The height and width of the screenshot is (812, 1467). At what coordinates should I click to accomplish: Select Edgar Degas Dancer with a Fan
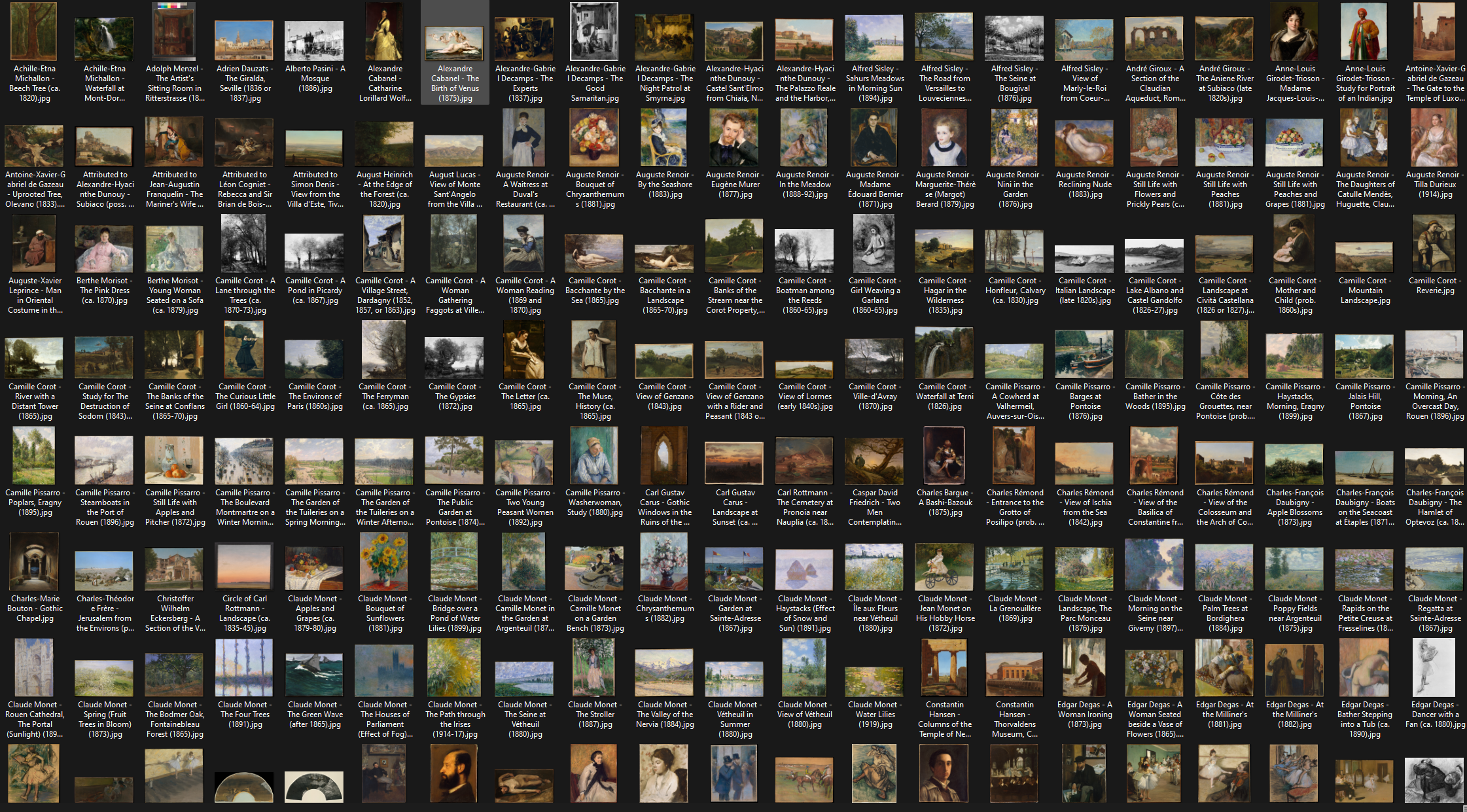pyautogui.click(x=1435, y=669)
